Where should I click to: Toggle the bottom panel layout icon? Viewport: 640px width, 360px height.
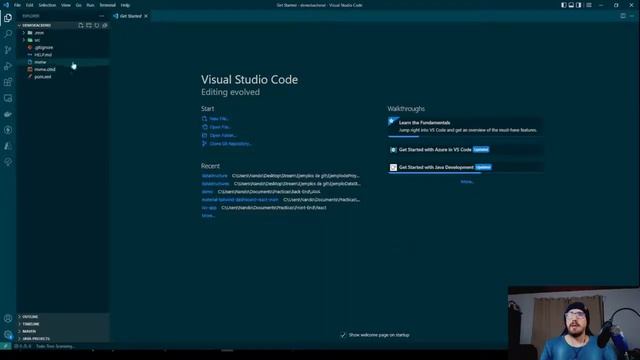(x=571, y=5)
